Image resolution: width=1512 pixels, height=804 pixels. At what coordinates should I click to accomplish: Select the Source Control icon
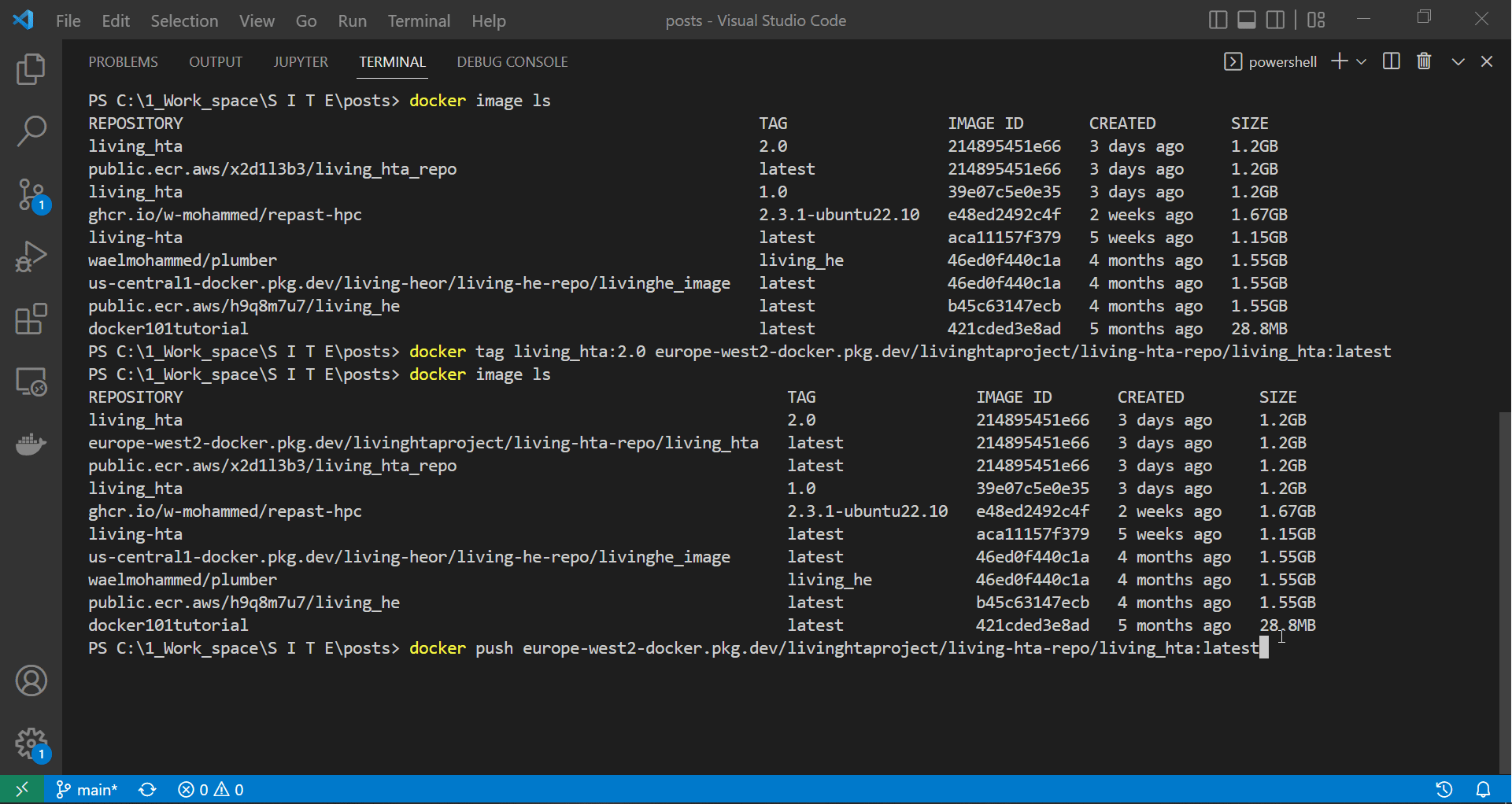click(31, 195)
